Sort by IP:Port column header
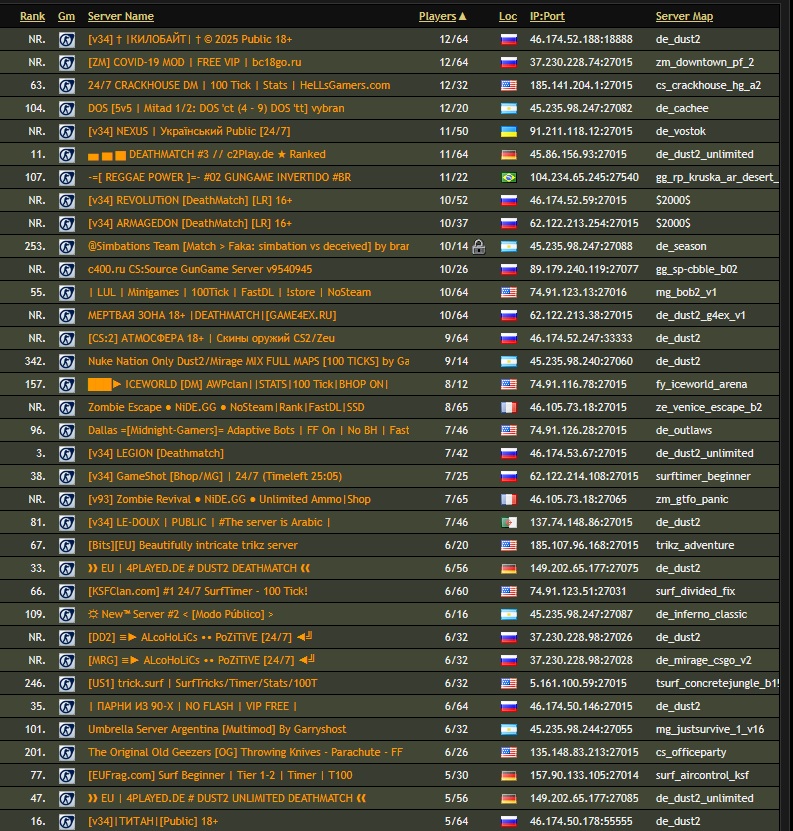 pyautogui.click(x=547, y=16)
